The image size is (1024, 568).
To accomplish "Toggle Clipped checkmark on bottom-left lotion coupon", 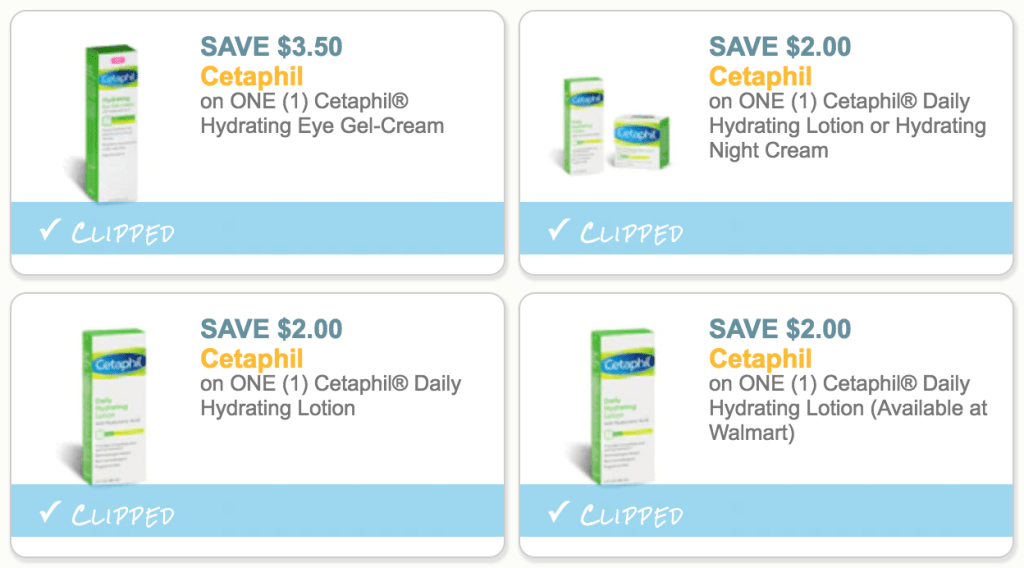I will click(50, 513).
